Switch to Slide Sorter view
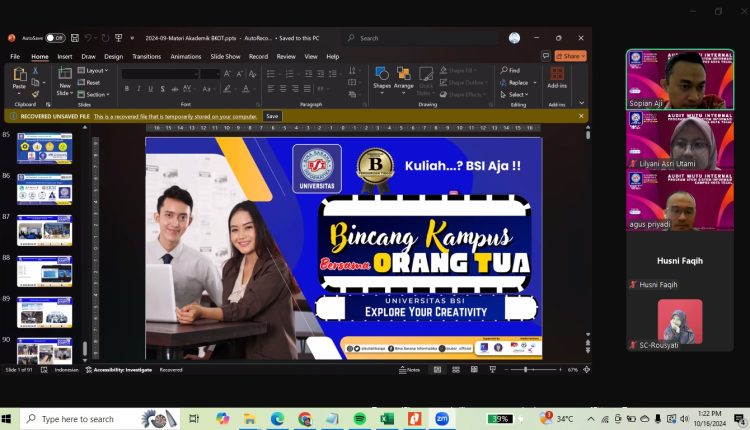Image resolution: width=750 pixels, height=430 pixels. (x=456, y=370)
